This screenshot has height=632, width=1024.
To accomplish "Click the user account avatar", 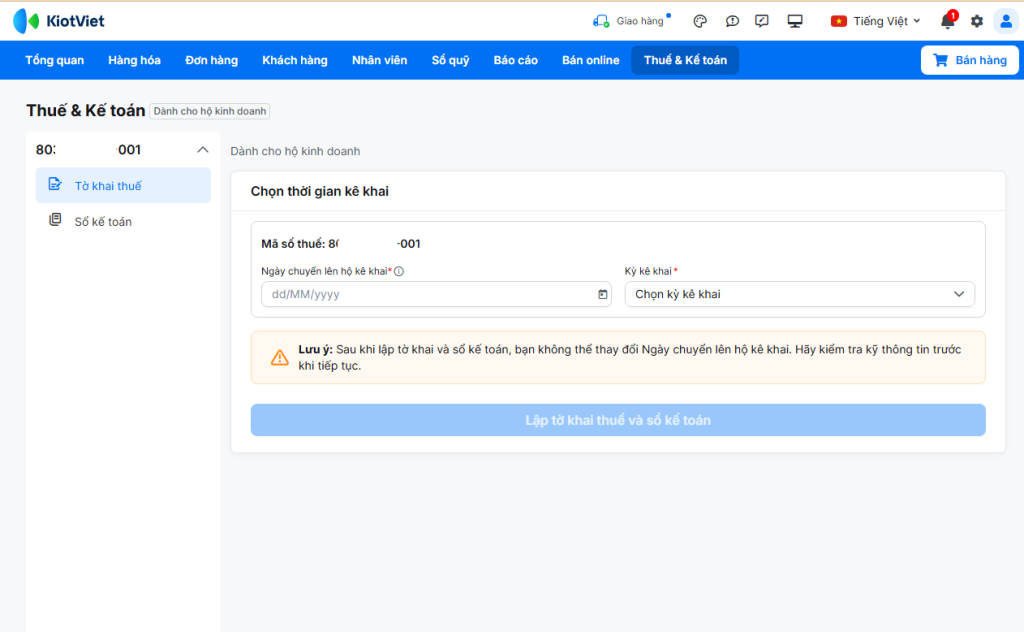I will pos(1006,21).
